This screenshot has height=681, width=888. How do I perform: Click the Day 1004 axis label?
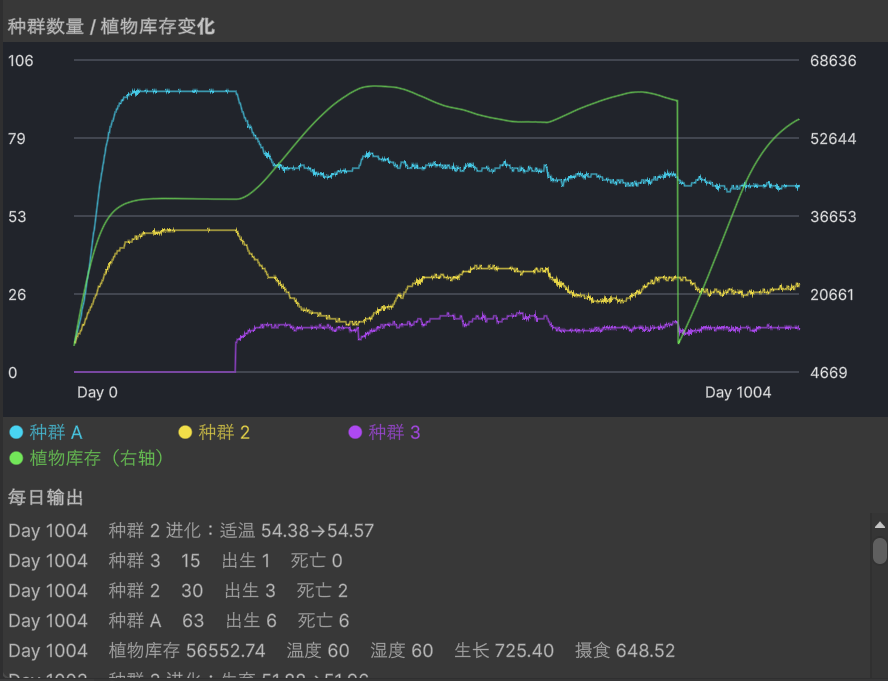click(x=738, y=392)
